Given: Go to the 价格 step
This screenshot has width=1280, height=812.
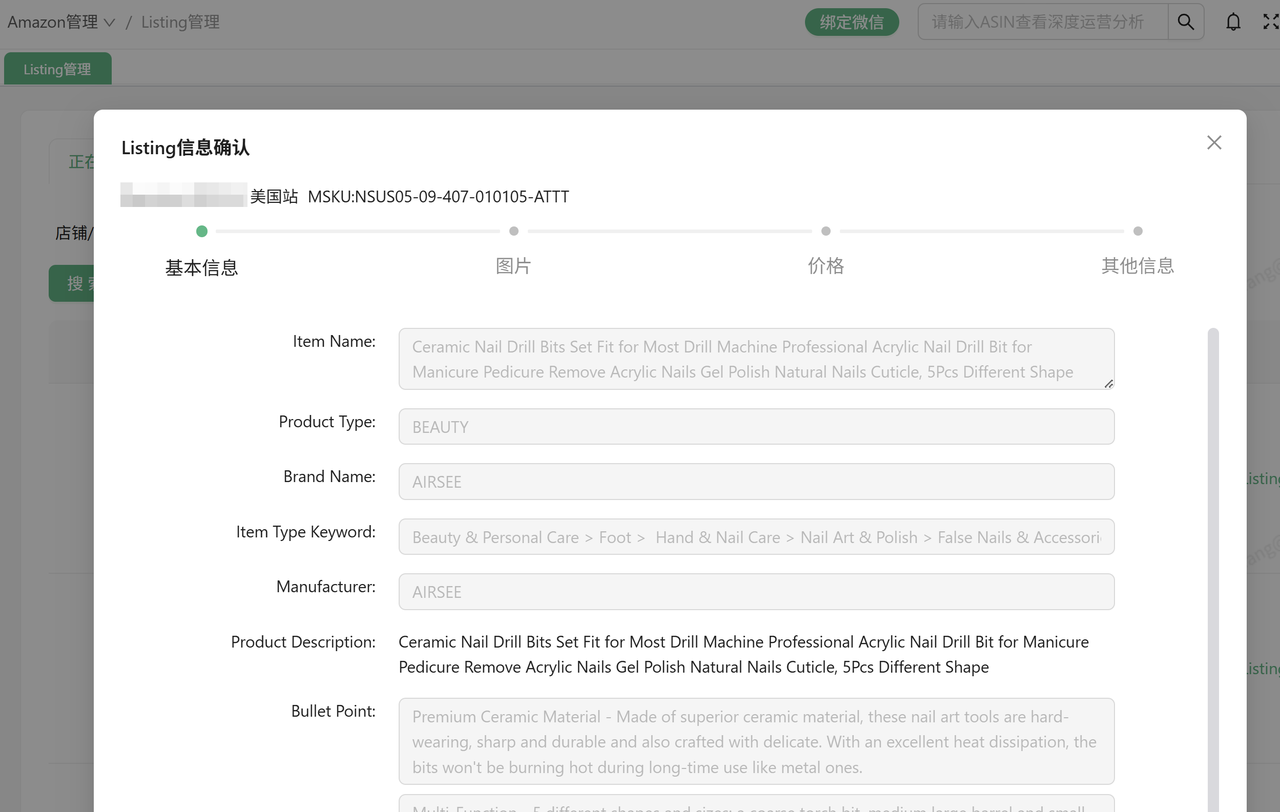Looking at the screenshot, I should click(x=825, y=265).
